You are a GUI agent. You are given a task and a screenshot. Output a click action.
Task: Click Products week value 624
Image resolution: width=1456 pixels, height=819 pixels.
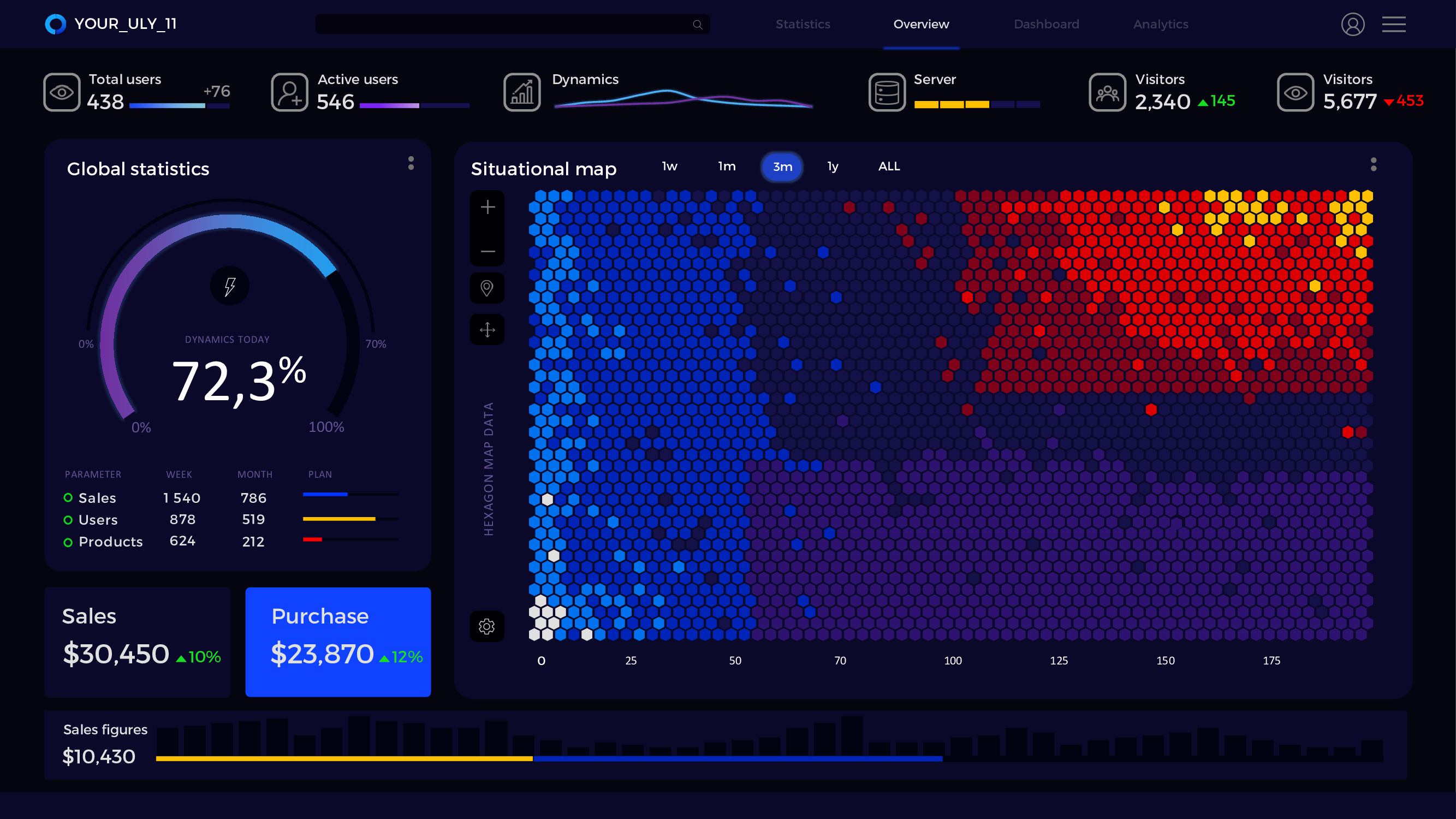(x=182, y=541)
